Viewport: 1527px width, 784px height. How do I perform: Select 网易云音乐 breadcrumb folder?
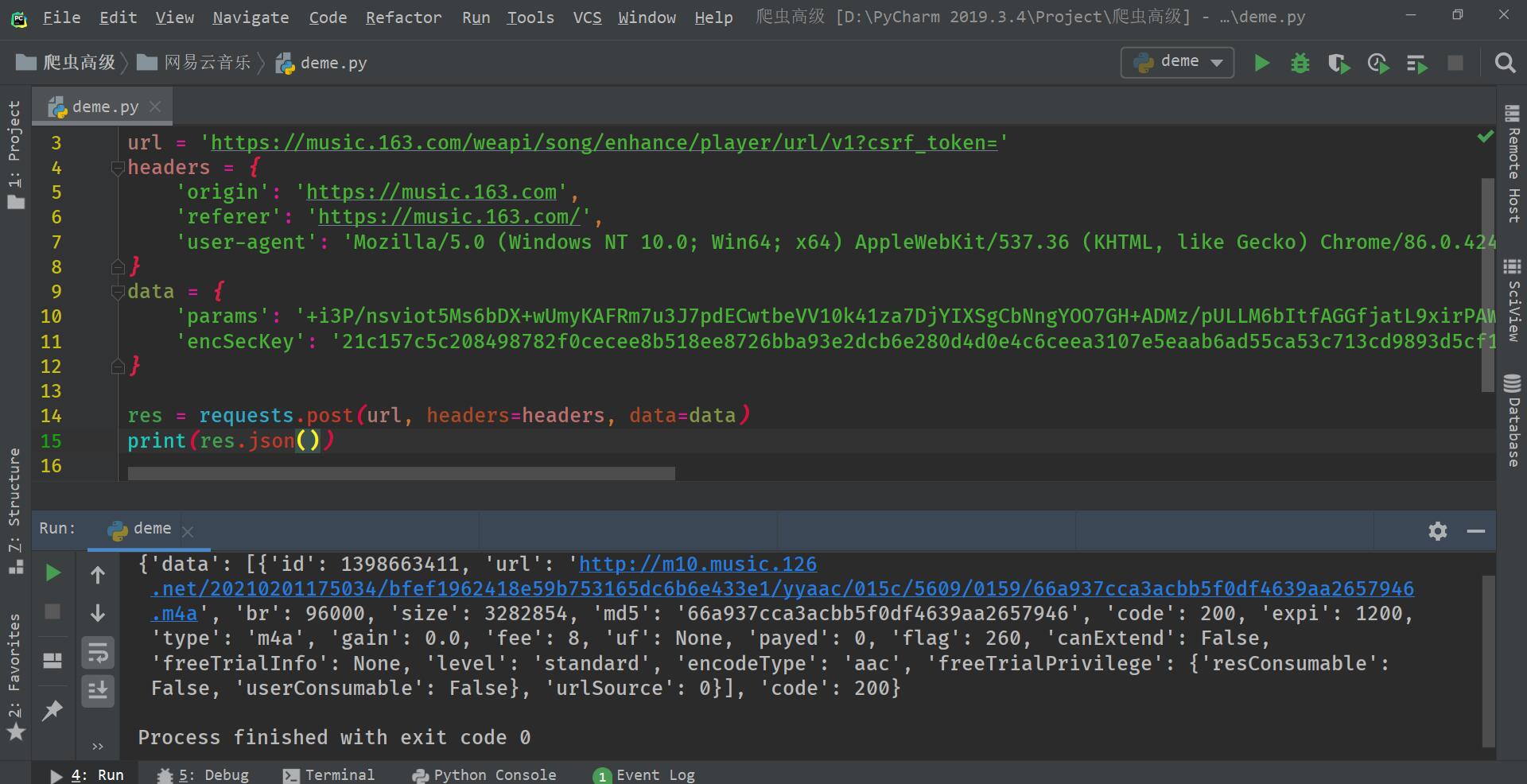194,63
